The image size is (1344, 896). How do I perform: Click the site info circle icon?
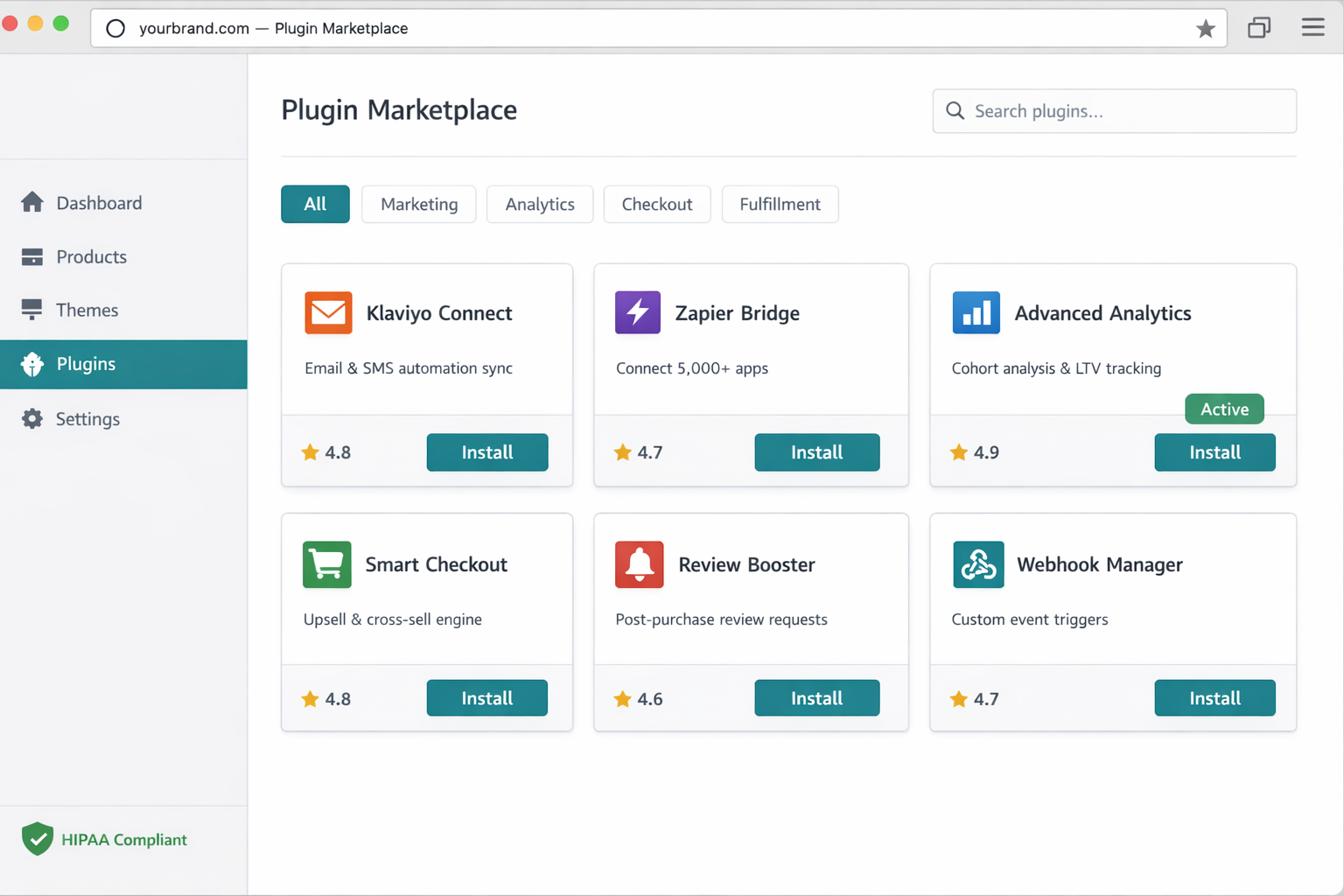click(x=115, y=29)
